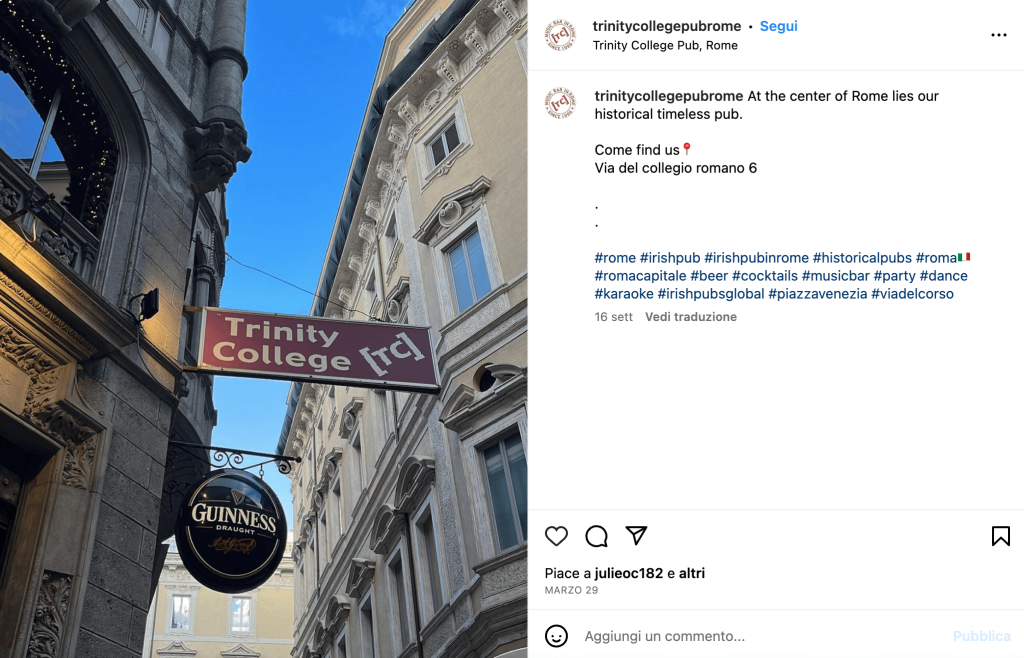Click the Vedi traduzione link
Viewport: 1024px width, 658px height.
[691, 317]
